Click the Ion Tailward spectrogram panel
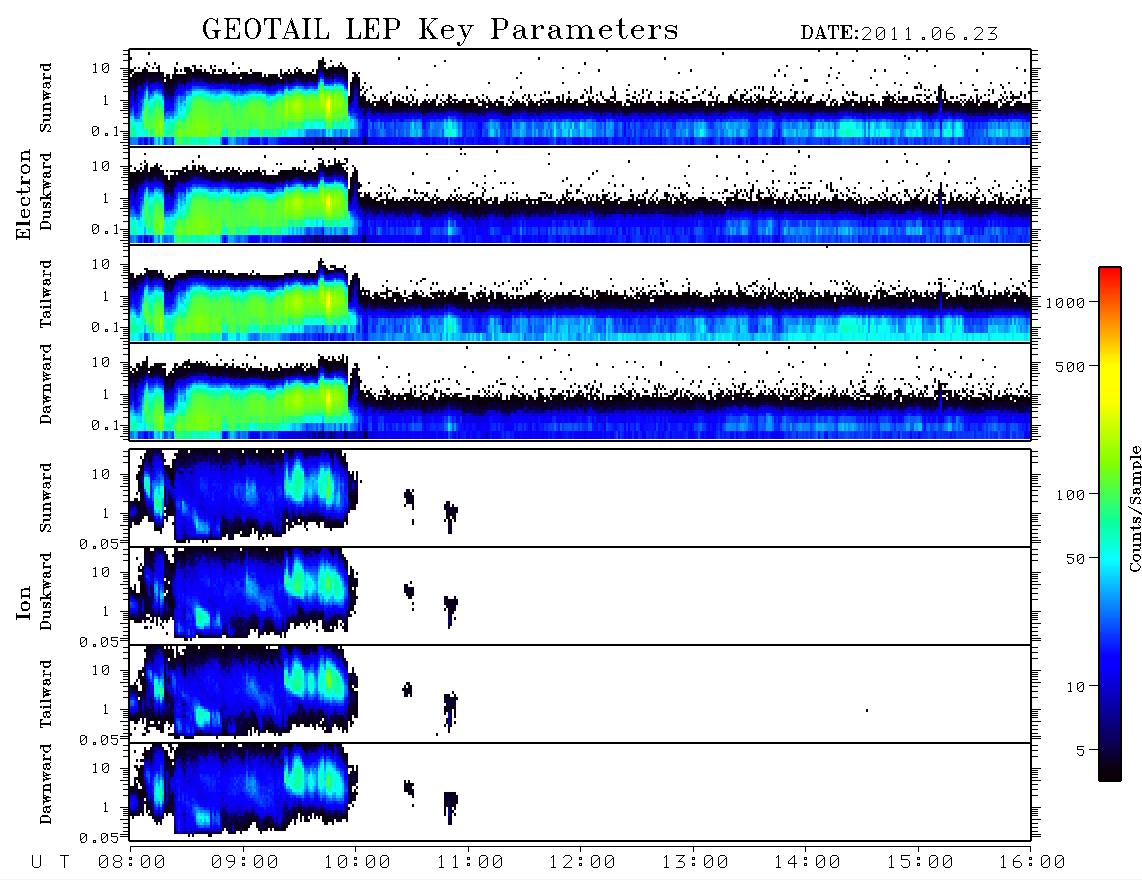The image size is (1142, 880). (580, 694)
